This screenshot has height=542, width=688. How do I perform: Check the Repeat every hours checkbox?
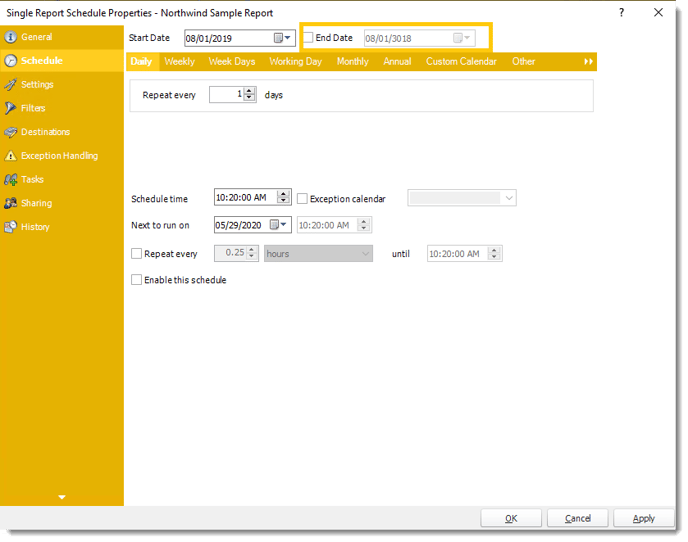pyautogui.click(x=136, y=254)
